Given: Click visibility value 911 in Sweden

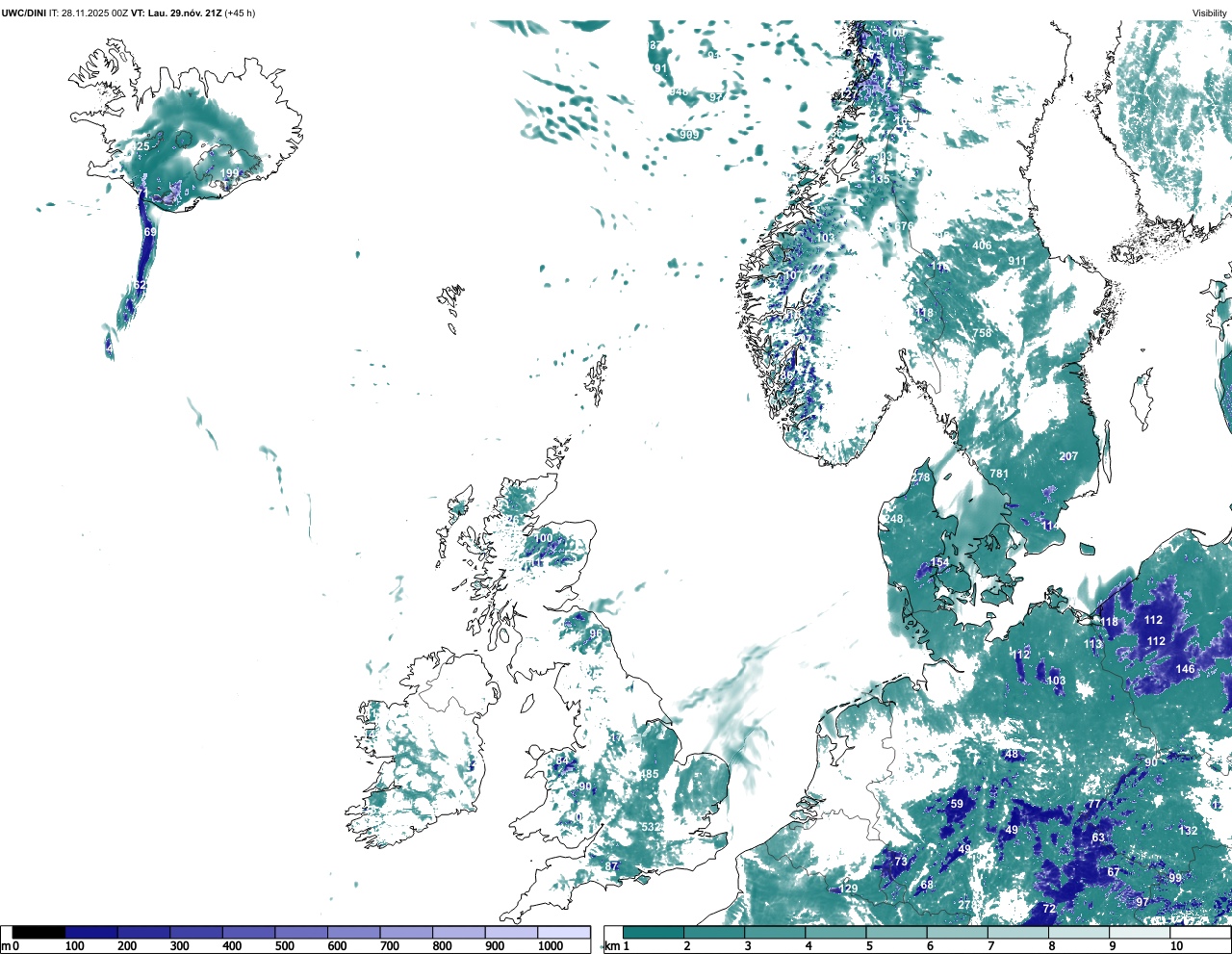Looking at the screenshot, I should click(1017, 262).
